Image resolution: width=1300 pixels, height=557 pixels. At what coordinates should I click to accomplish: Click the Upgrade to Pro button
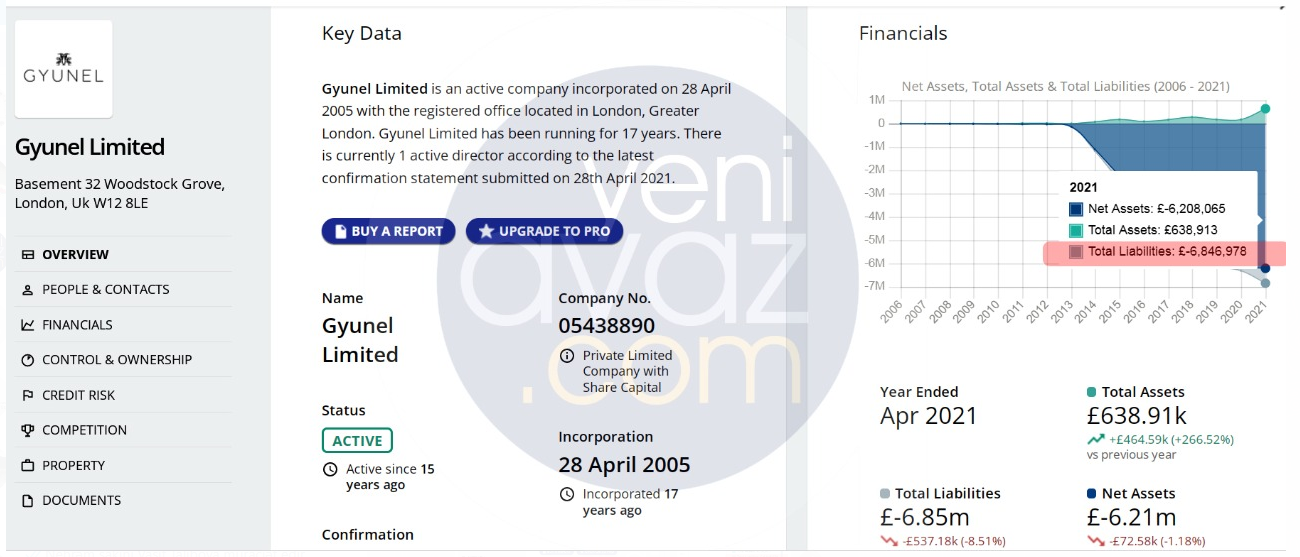click(544, 231)
